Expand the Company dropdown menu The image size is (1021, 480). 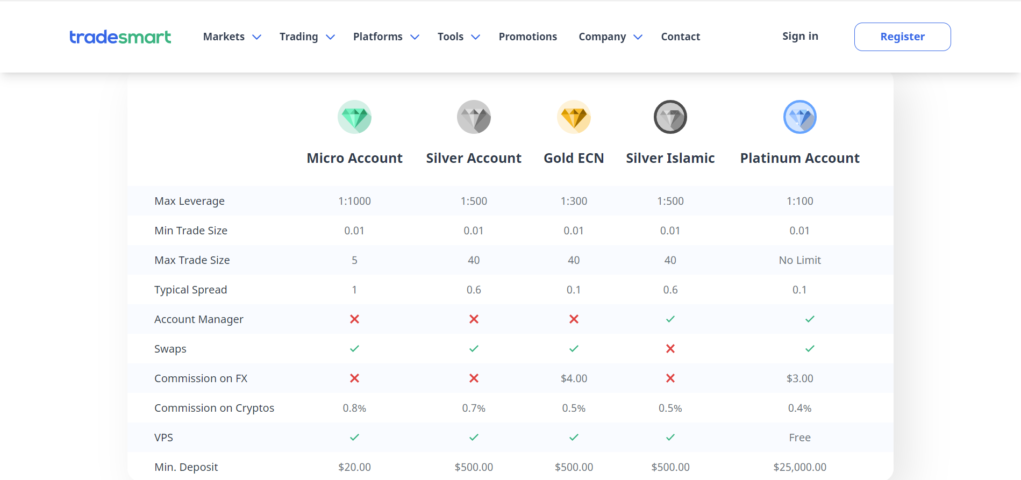pos(610,36)
